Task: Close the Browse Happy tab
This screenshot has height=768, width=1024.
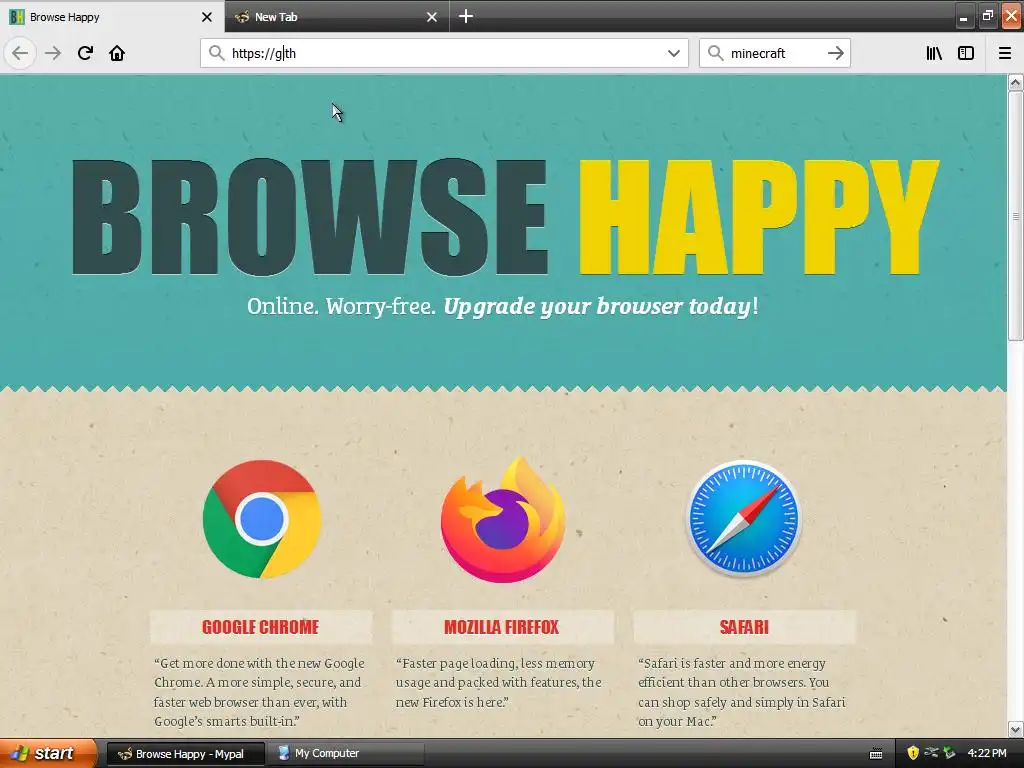Action: pyautogui.click(x=206, y=17)
